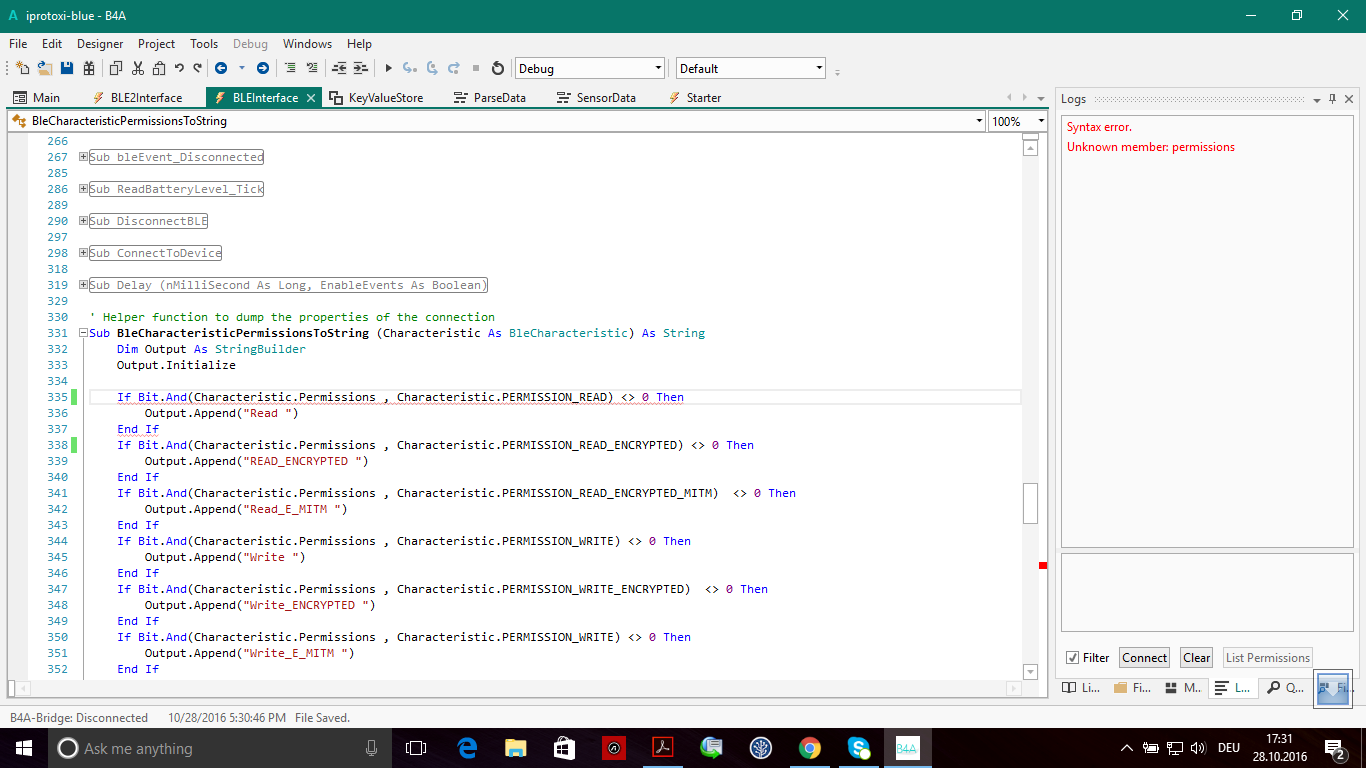
Task: Click the New file toolbar icon
Action: coord(22,68)
